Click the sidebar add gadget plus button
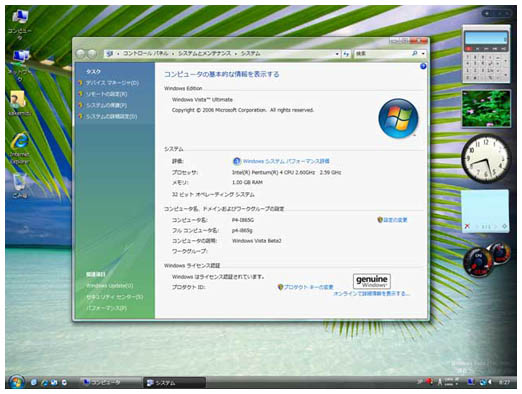Viewport: 522px width, 394px height. [x=487, y=13]
